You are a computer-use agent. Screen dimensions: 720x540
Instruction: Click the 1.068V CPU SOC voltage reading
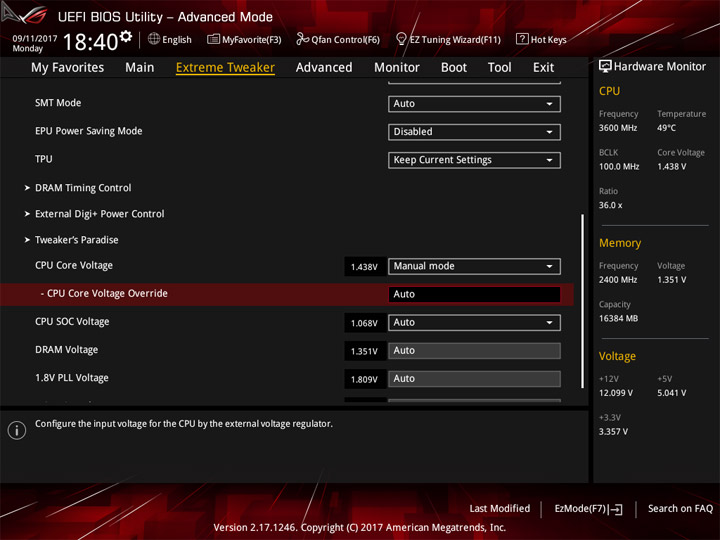click(364, 323)
